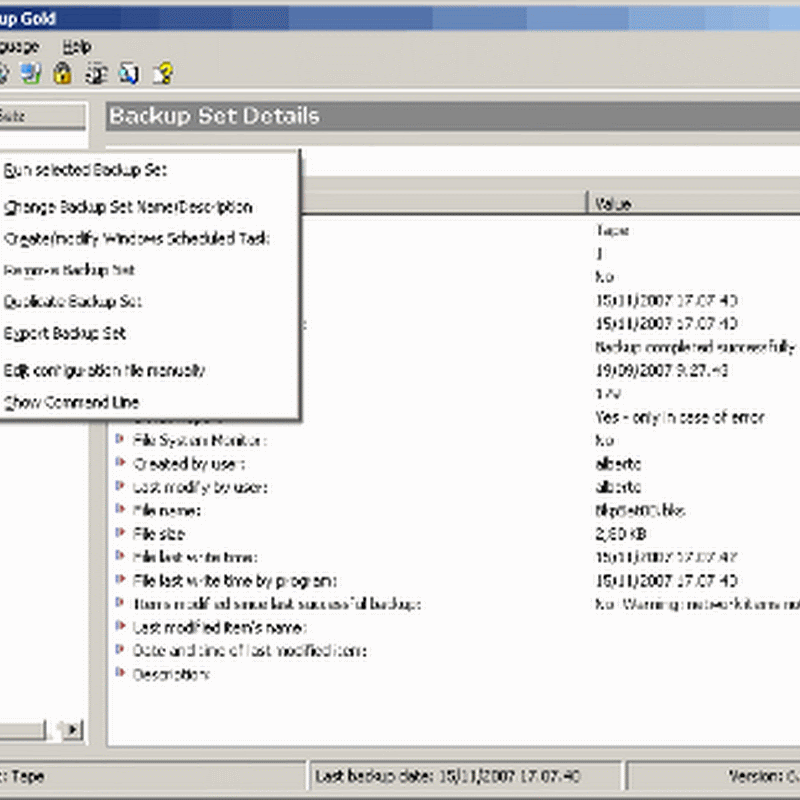Click arrow icon beside Created by user

120,464
